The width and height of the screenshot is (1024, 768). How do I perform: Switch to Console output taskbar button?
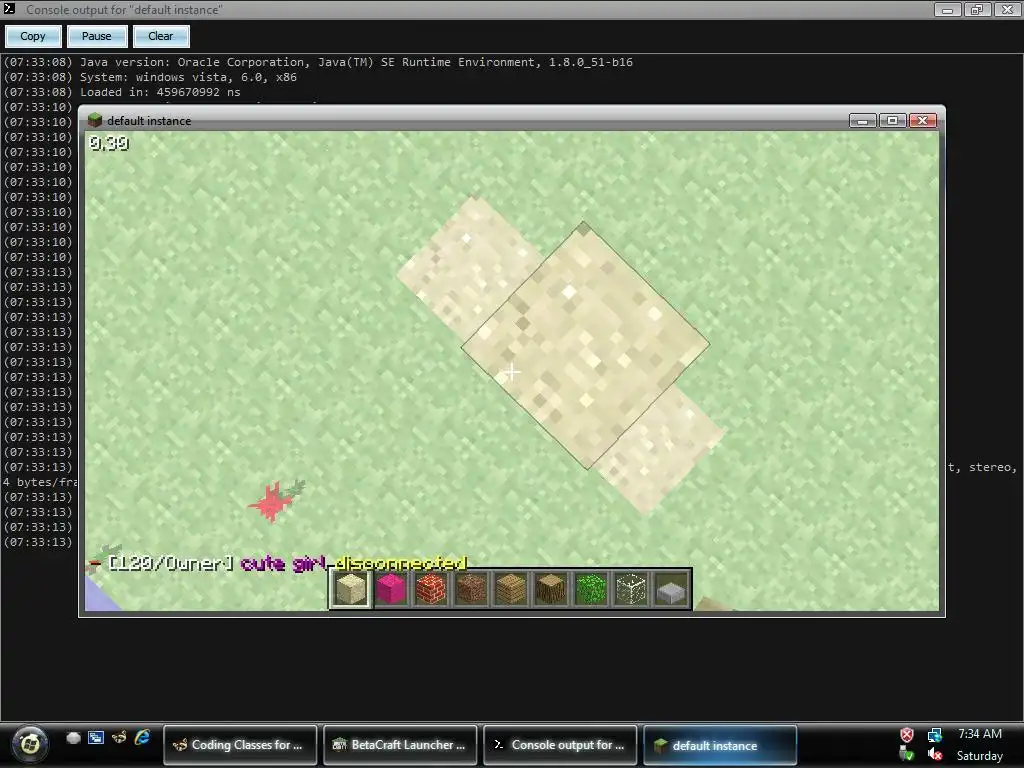click(x=560, y=744)
